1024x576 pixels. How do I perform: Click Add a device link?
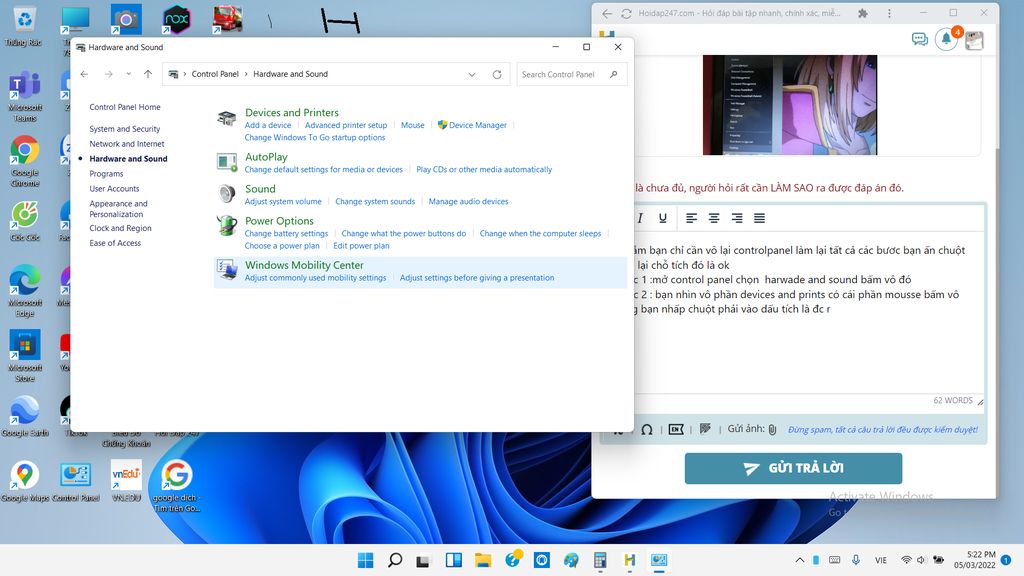[x=268, y=125]
